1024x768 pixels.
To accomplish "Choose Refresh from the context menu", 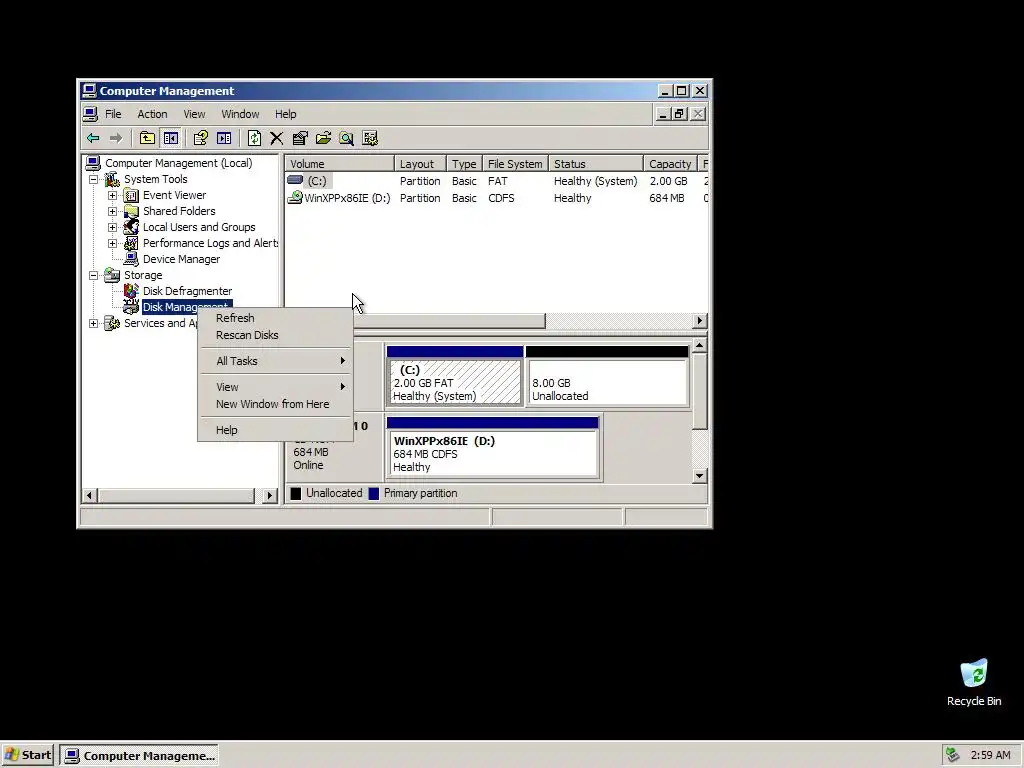I will (x=275, y=318).
